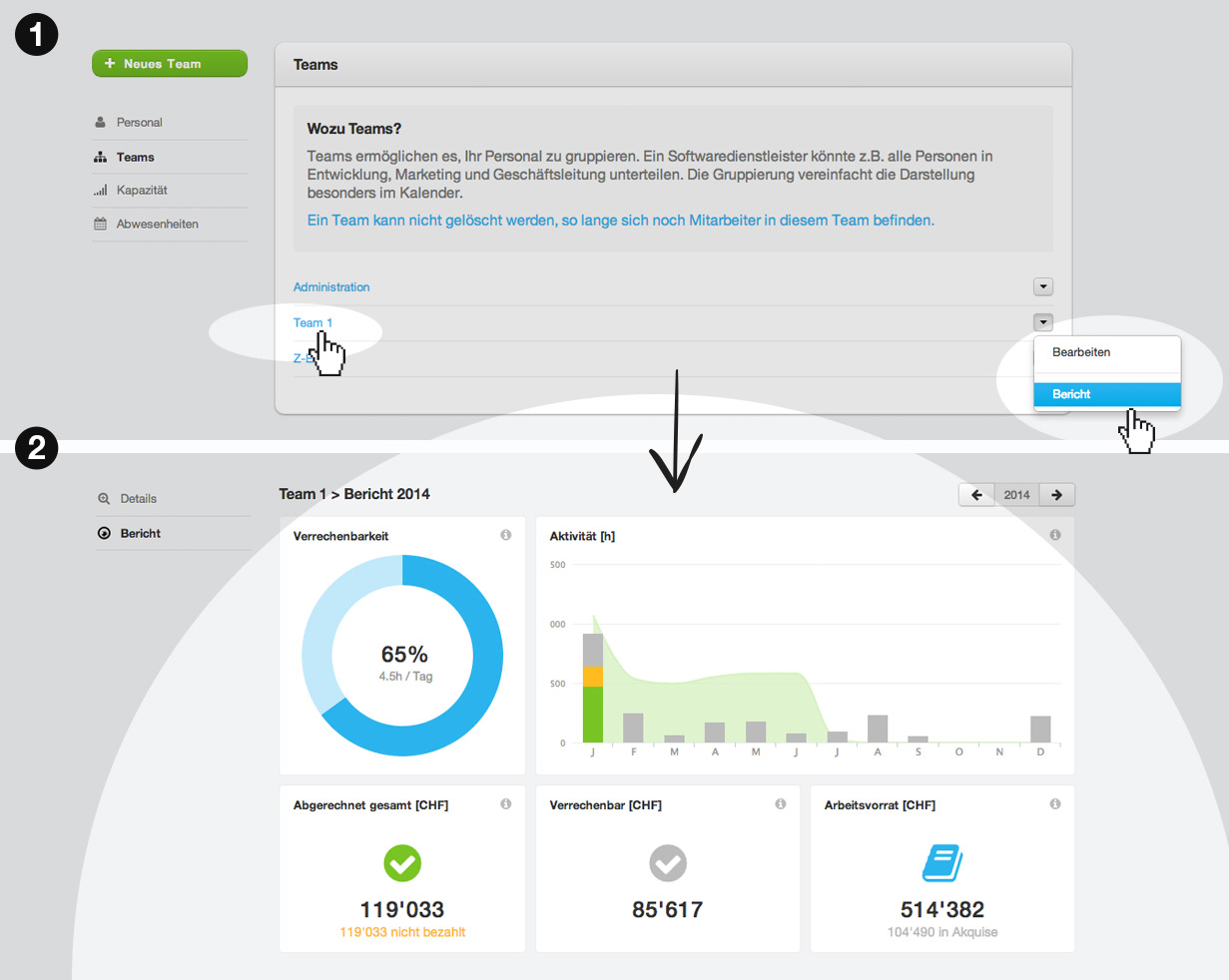This screenshot has height=980, width=1229.
Task: Click the 514'382 amount
Action: click(x=942, y=910)
